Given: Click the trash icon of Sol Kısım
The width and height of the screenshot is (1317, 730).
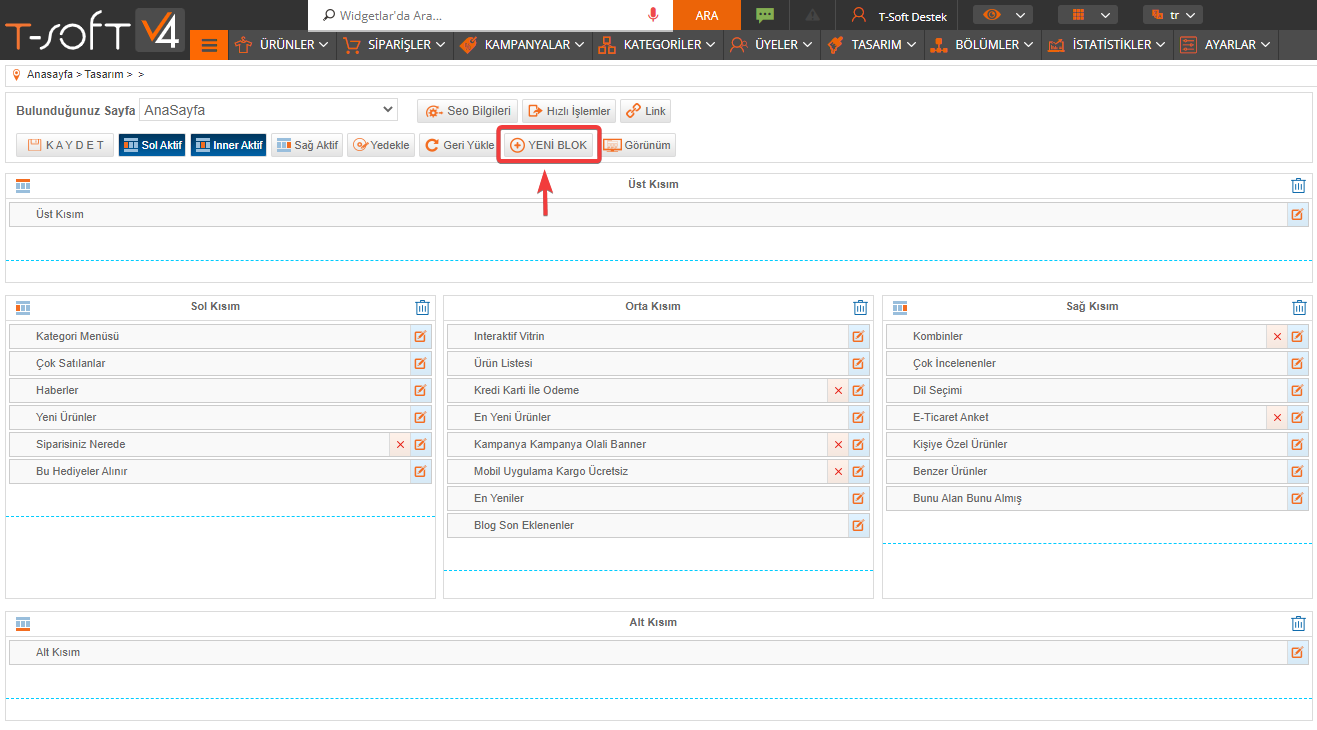Looking at the screenshot, I should pyautogui.click(x=422, y=307).
